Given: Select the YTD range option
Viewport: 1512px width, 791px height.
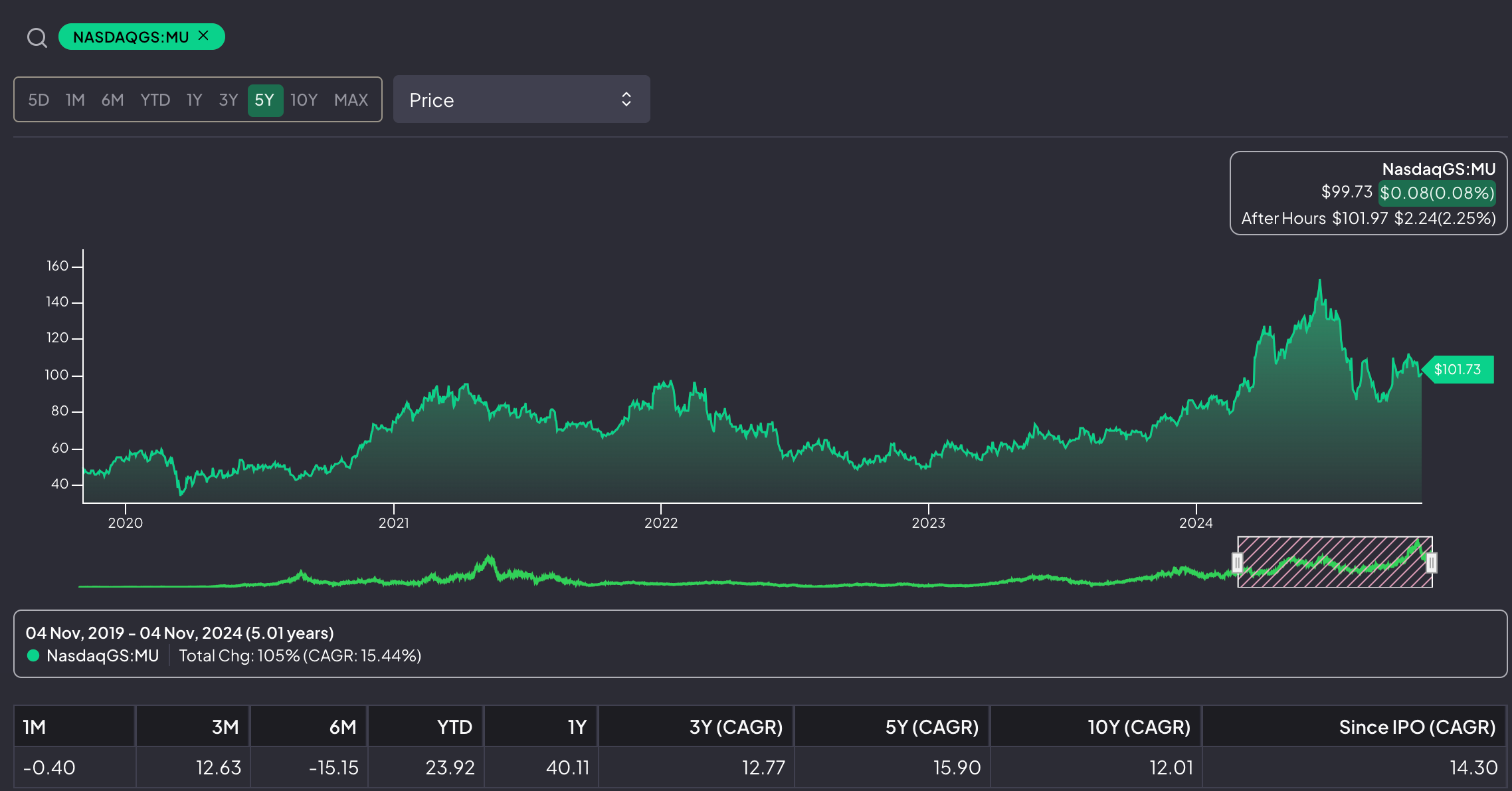Looking at the screenshot, I should tap(155, 100).
